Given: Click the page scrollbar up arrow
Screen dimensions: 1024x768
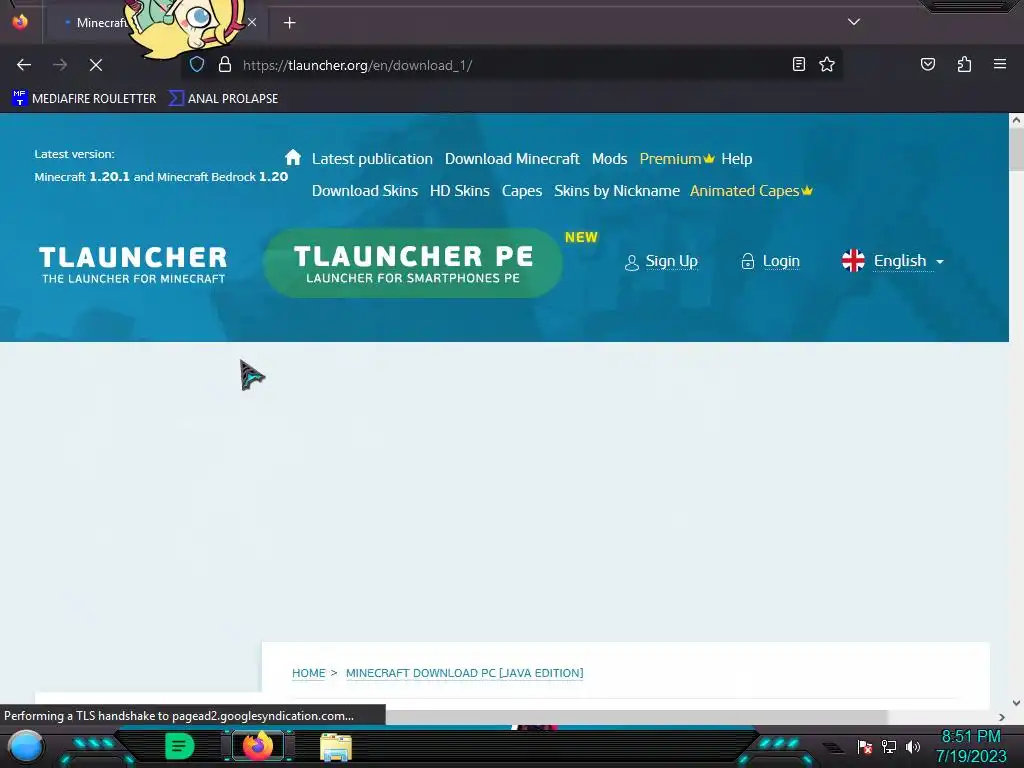Looking at the screenshot, I should point(1016,121).
